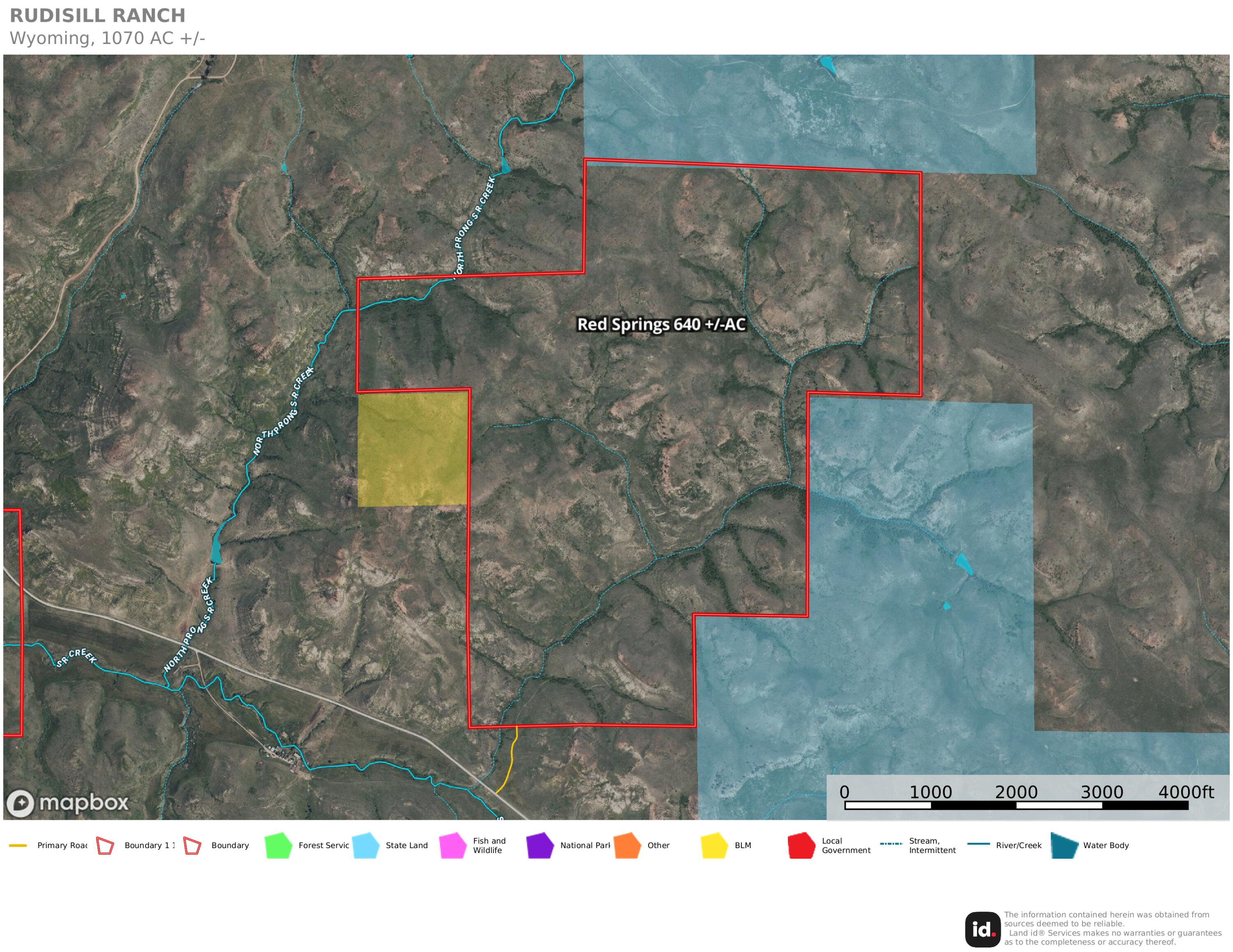Image resolution: width=1233 pixels, height=952 pixels.
Task: Click the purple National Park legend swatch
Action: pos(540,845)
